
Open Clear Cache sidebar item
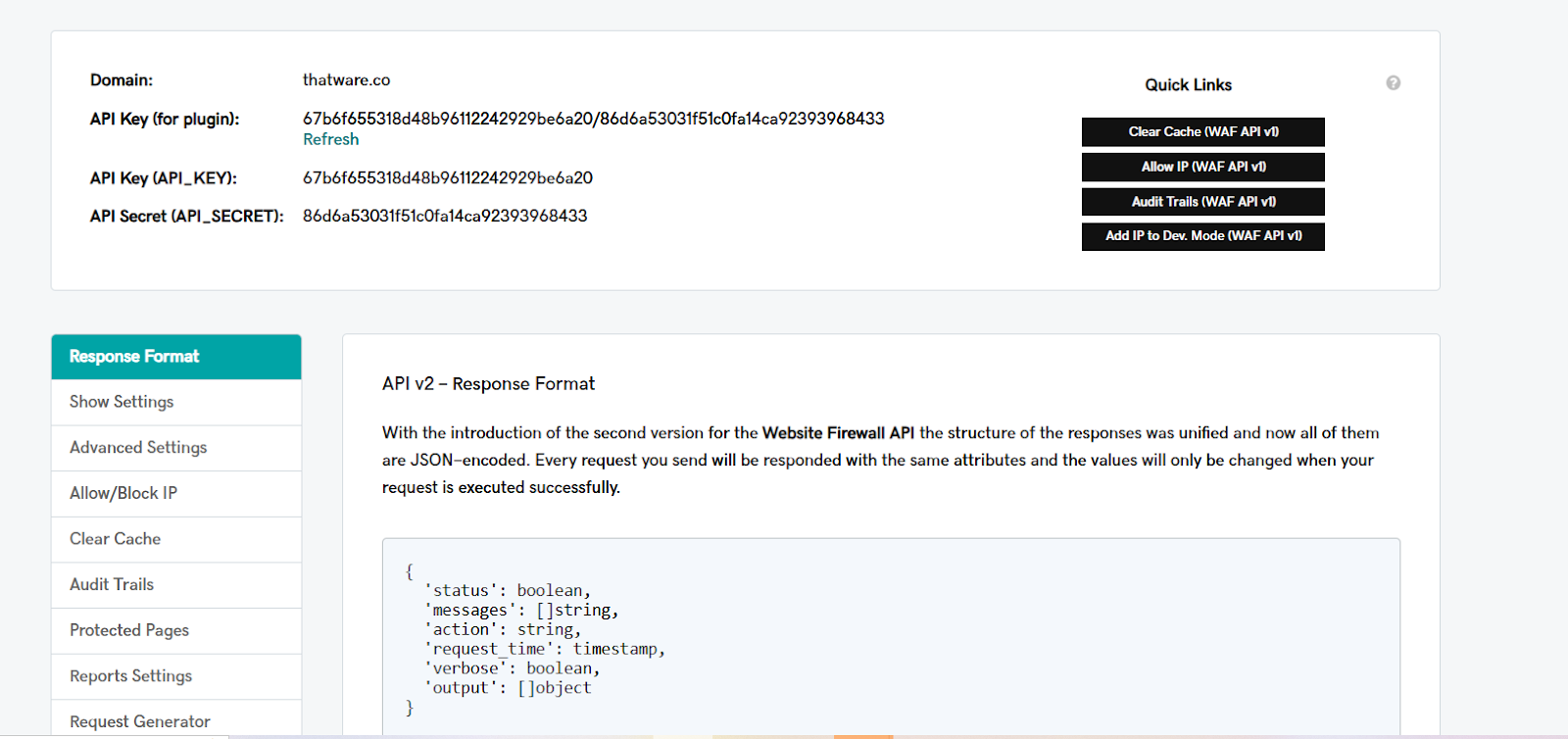point(176,539)
